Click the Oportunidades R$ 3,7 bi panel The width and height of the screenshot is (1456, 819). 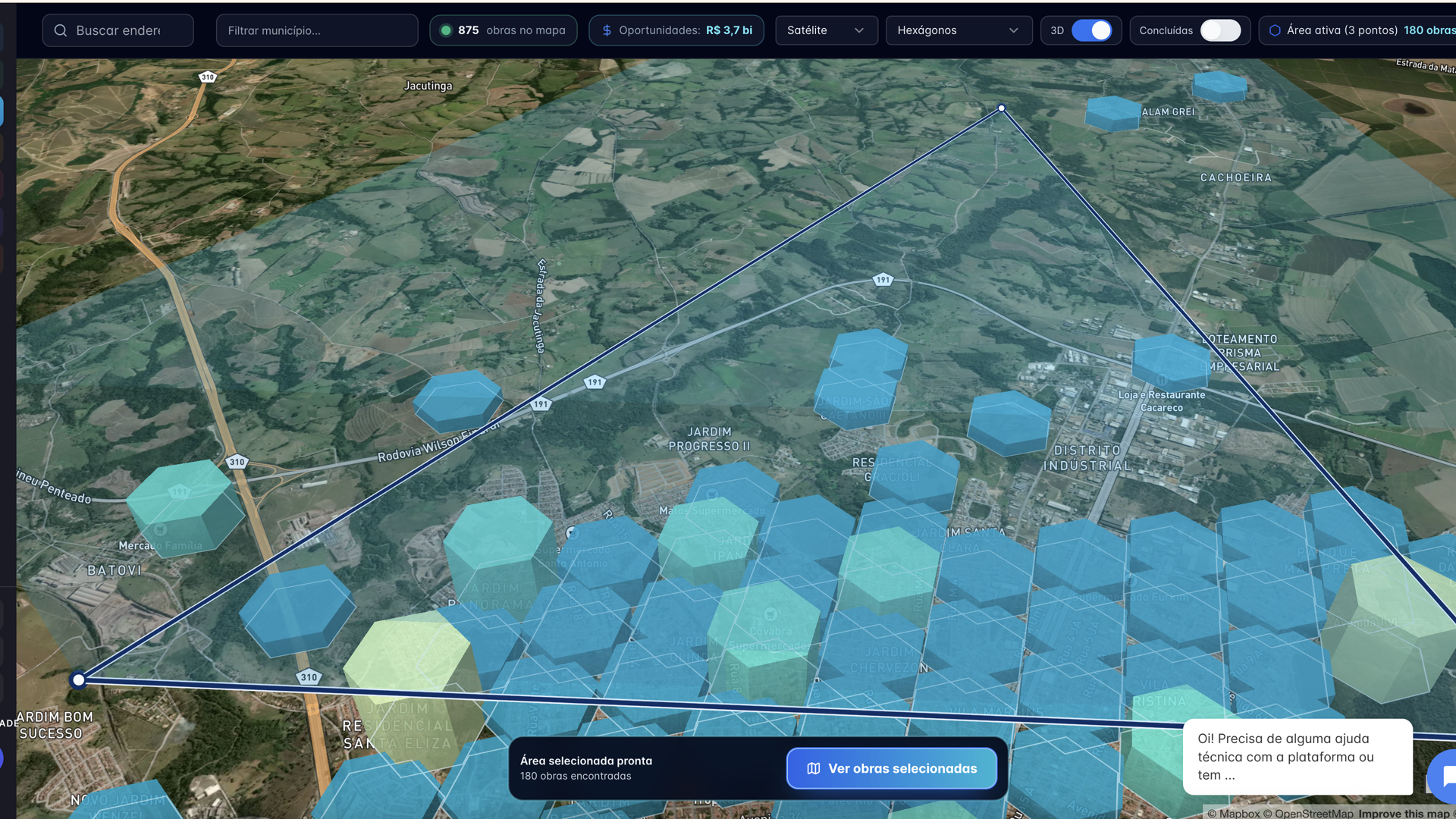676,30
